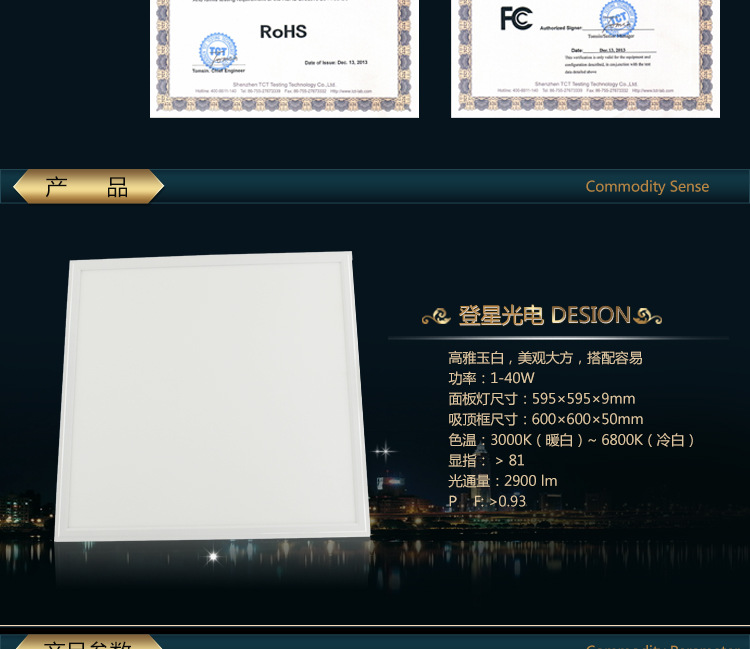Click the white LED panel light image

click(212, 396)
